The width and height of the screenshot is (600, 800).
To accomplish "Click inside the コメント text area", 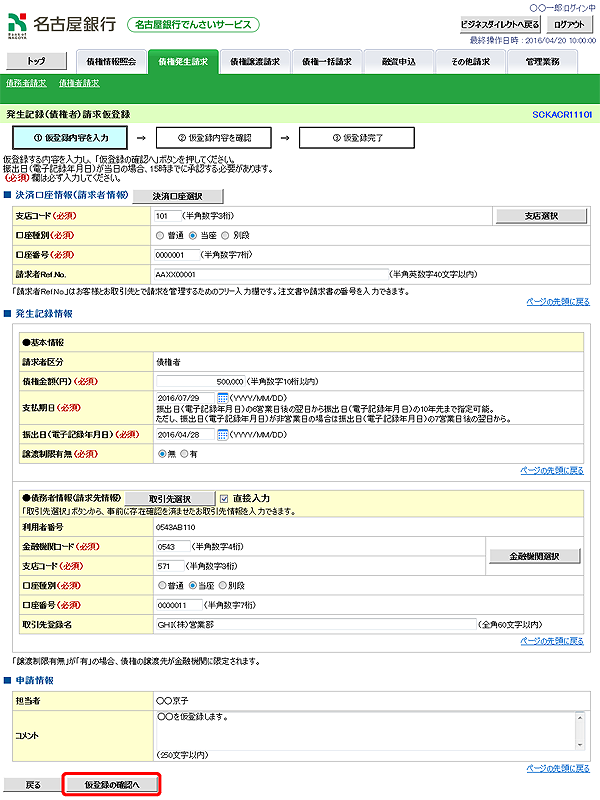I will (x=366, y=731).
